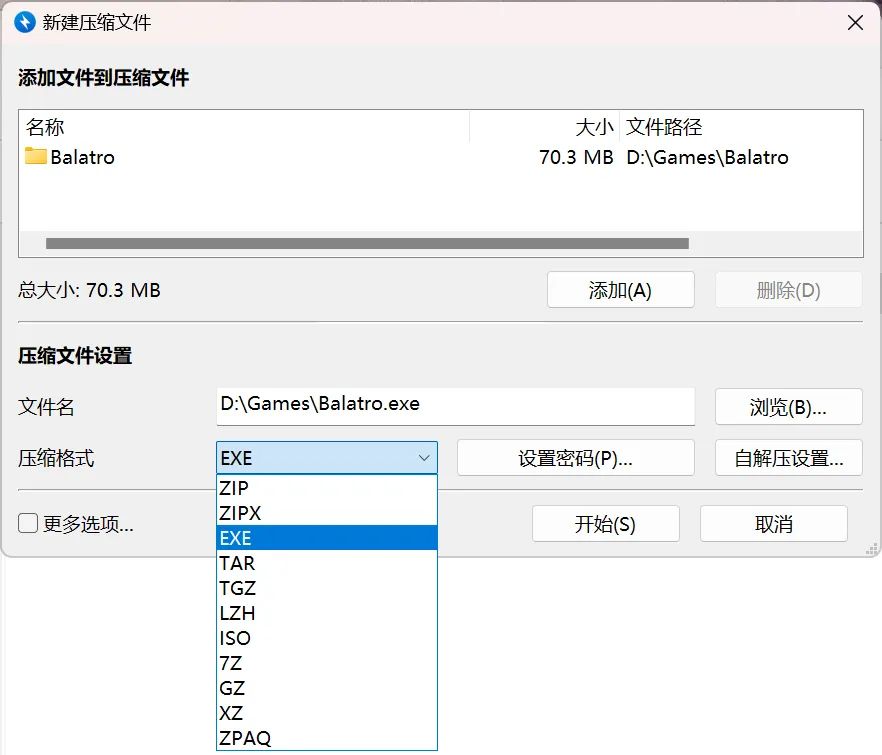The image size is (882, 755).
Task: Click the 添加(A) button
Action: [x=620, y=290]
